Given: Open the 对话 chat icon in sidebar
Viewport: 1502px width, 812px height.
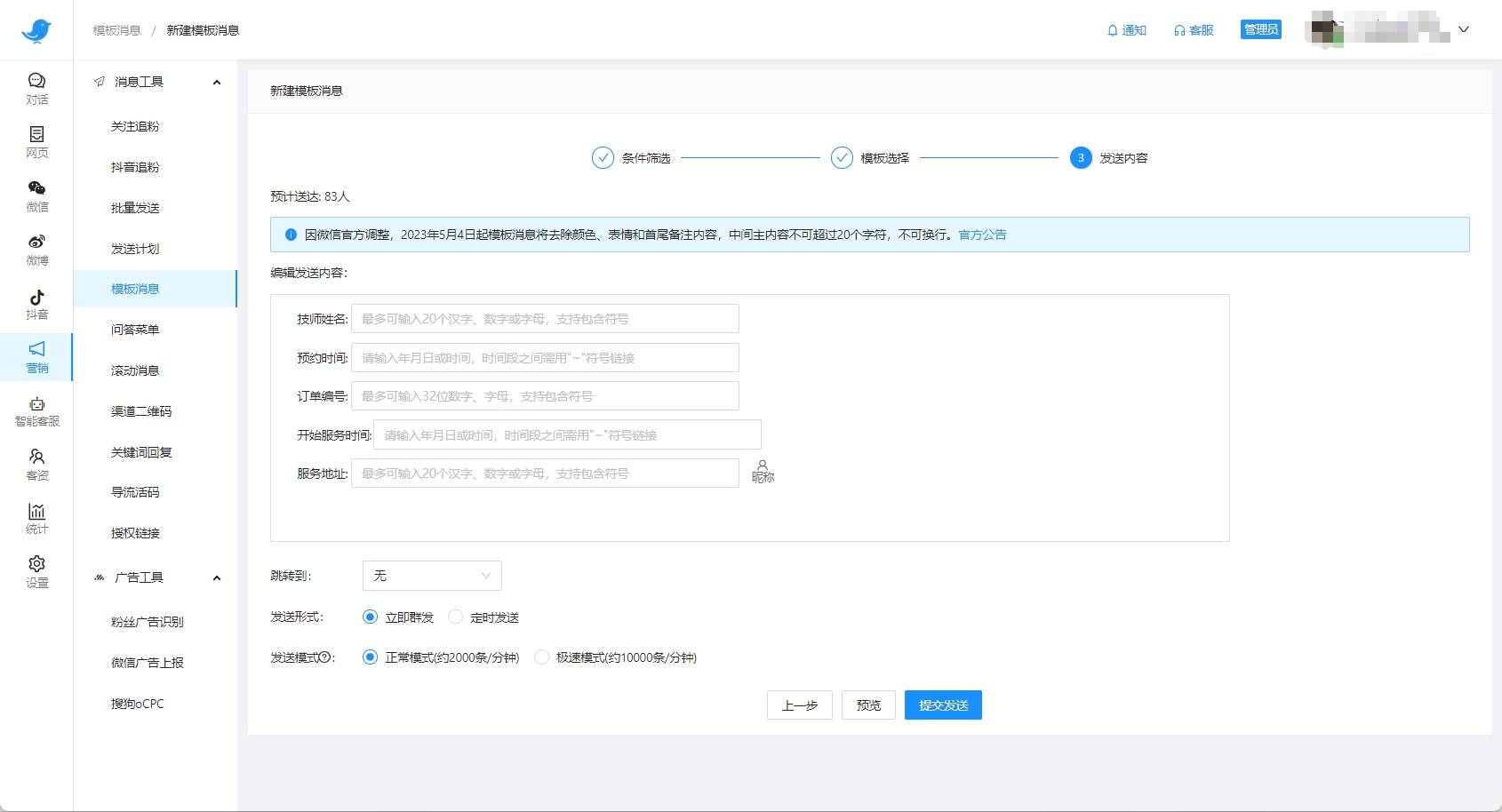Looking at the screenshot, I should 36,82.
